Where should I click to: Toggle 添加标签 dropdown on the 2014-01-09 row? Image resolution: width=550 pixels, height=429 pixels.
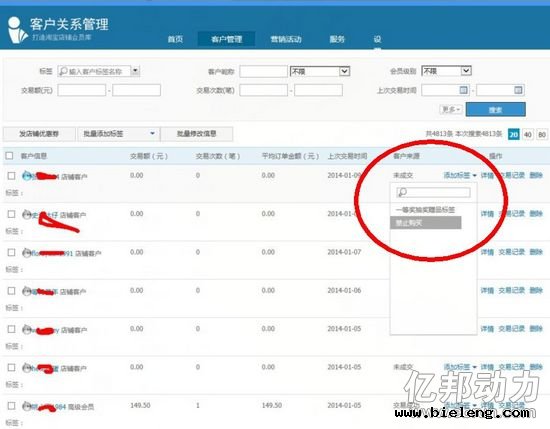(x=460, y=175)
